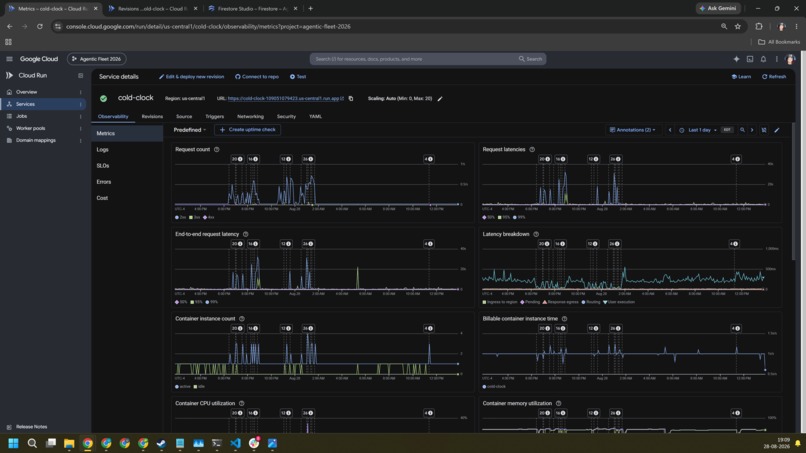Open the Agentic Fleet 2026 project picker

click(x=97, y=59)
